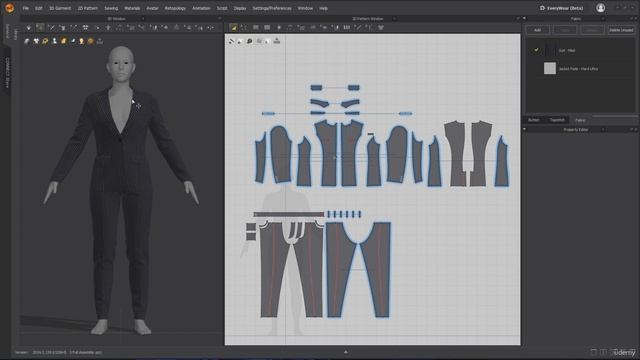Select the Jacket Pads fabric name row
This screenshot has height=360, width=640.
578,69
